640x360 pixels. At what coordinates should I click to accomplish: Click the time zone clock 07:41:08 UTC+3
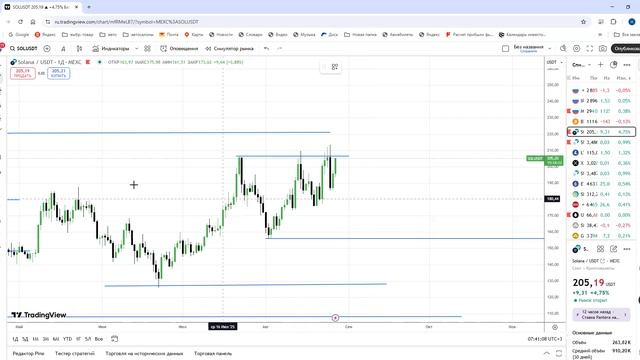click(x=545, y=339)
